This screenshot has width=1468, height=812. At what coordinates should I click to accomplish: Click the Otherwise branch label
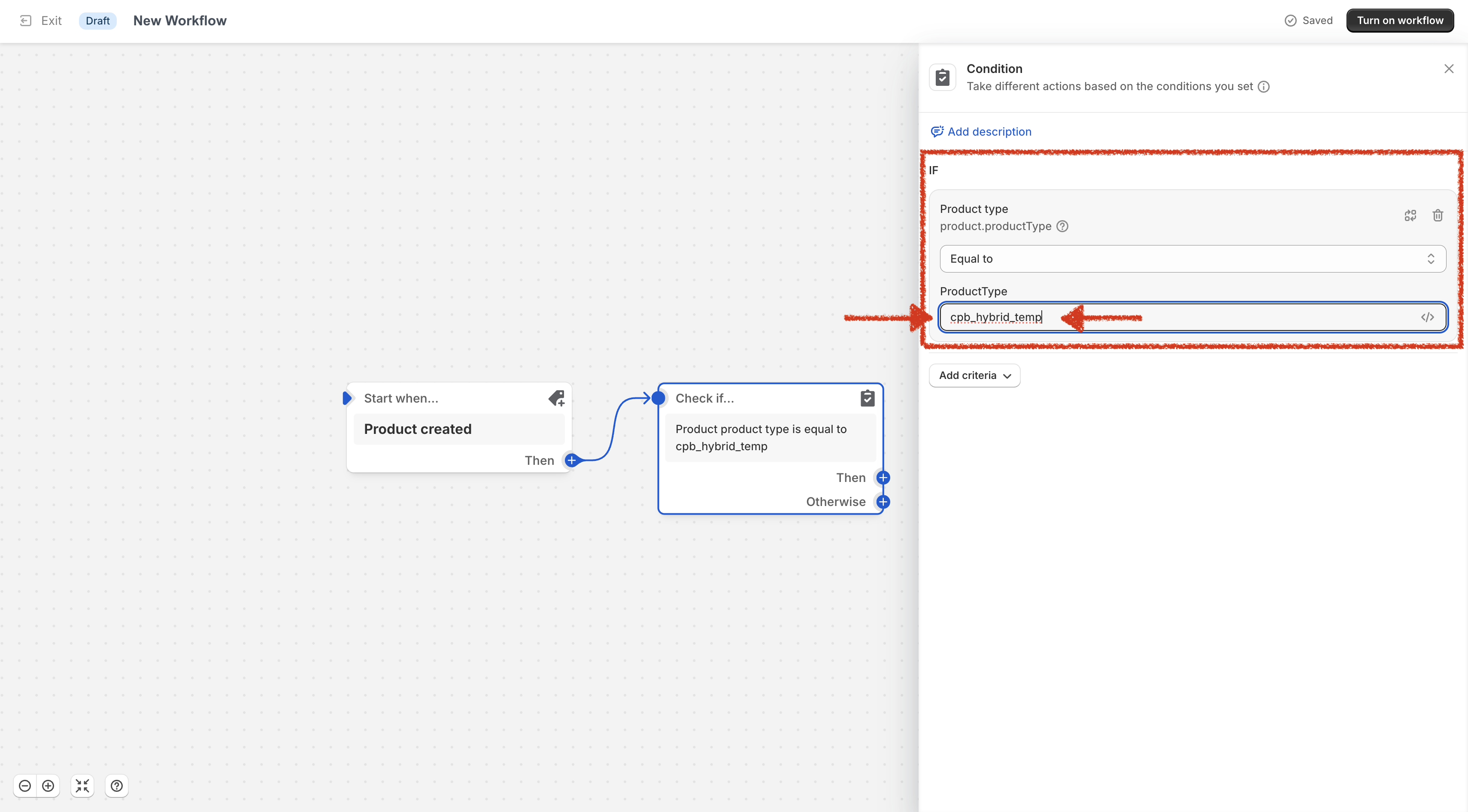835,502
